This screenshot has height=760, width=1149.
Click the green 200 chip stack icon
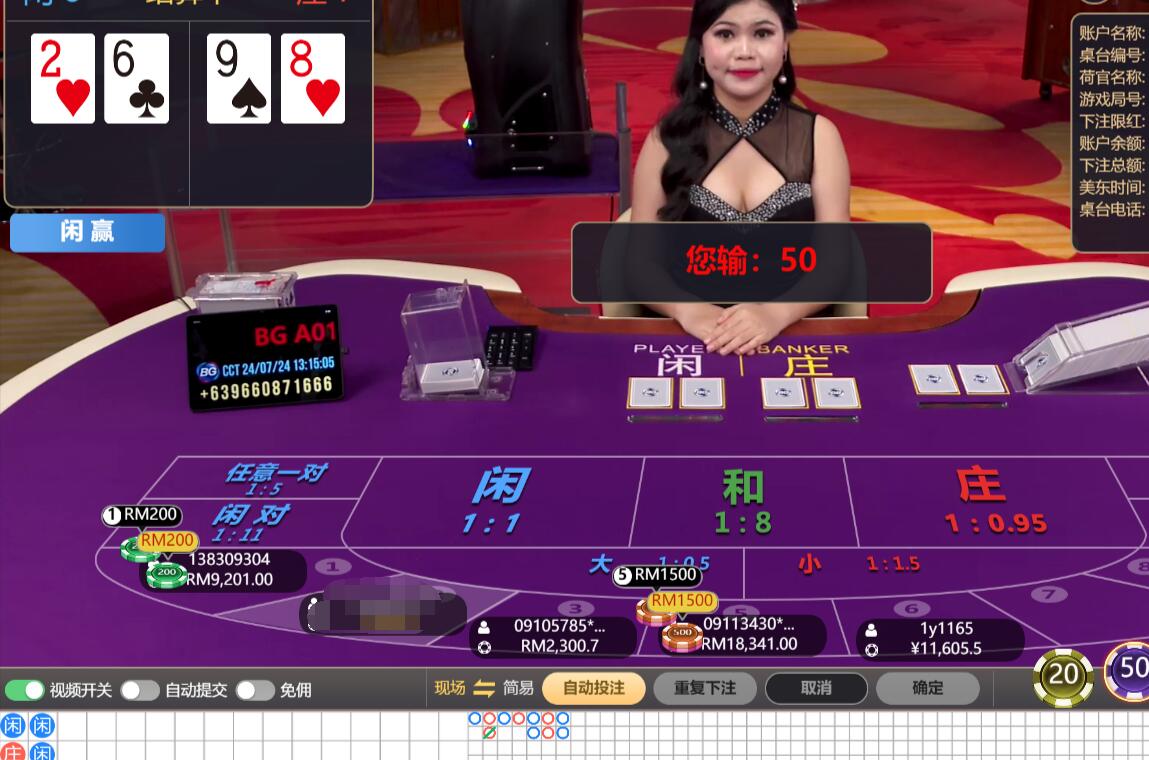coord(166,575)
